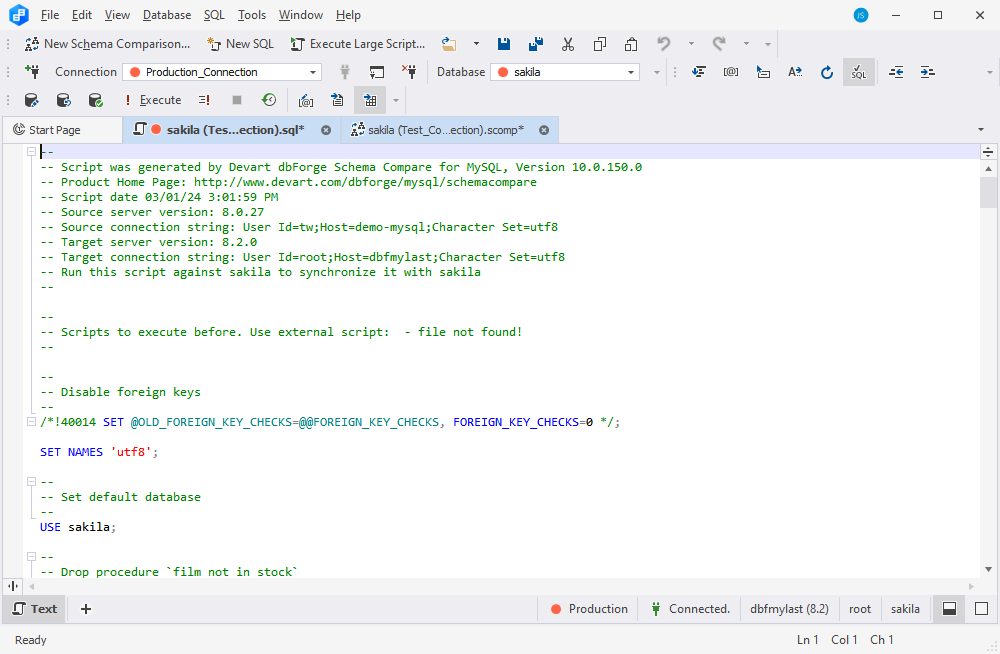
Task: Click the Paste icon
Action: 631,44
